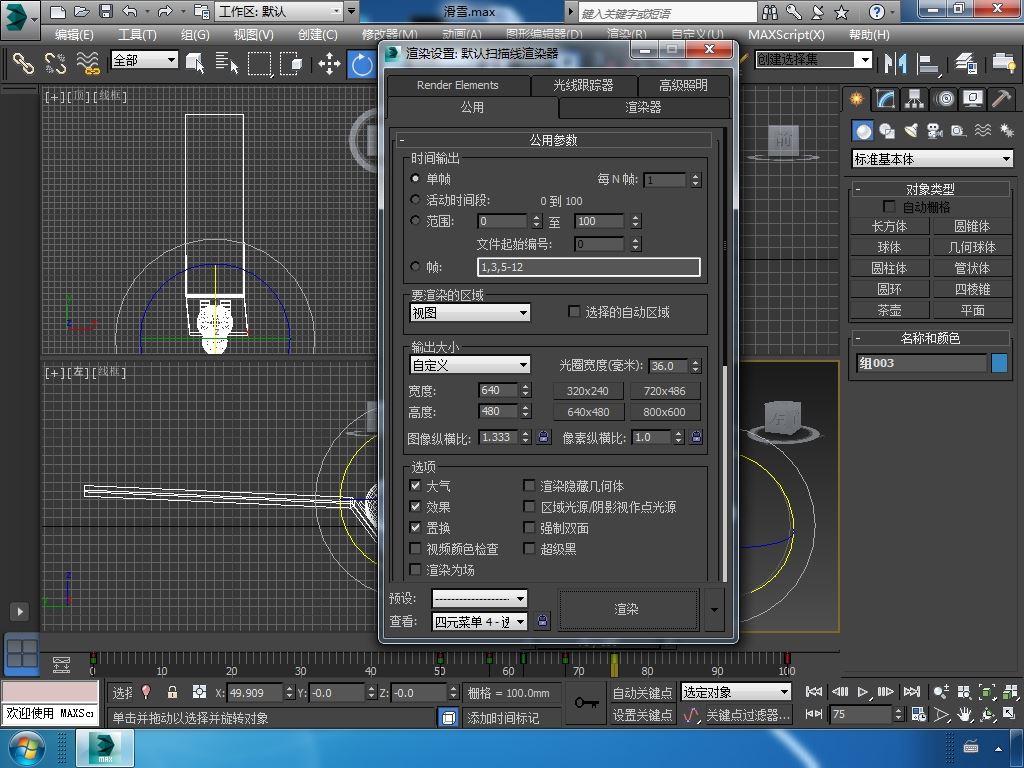Click the 渲染 render button
The width and height of the screenshot is (1024, 768).
tap(626, 609)
